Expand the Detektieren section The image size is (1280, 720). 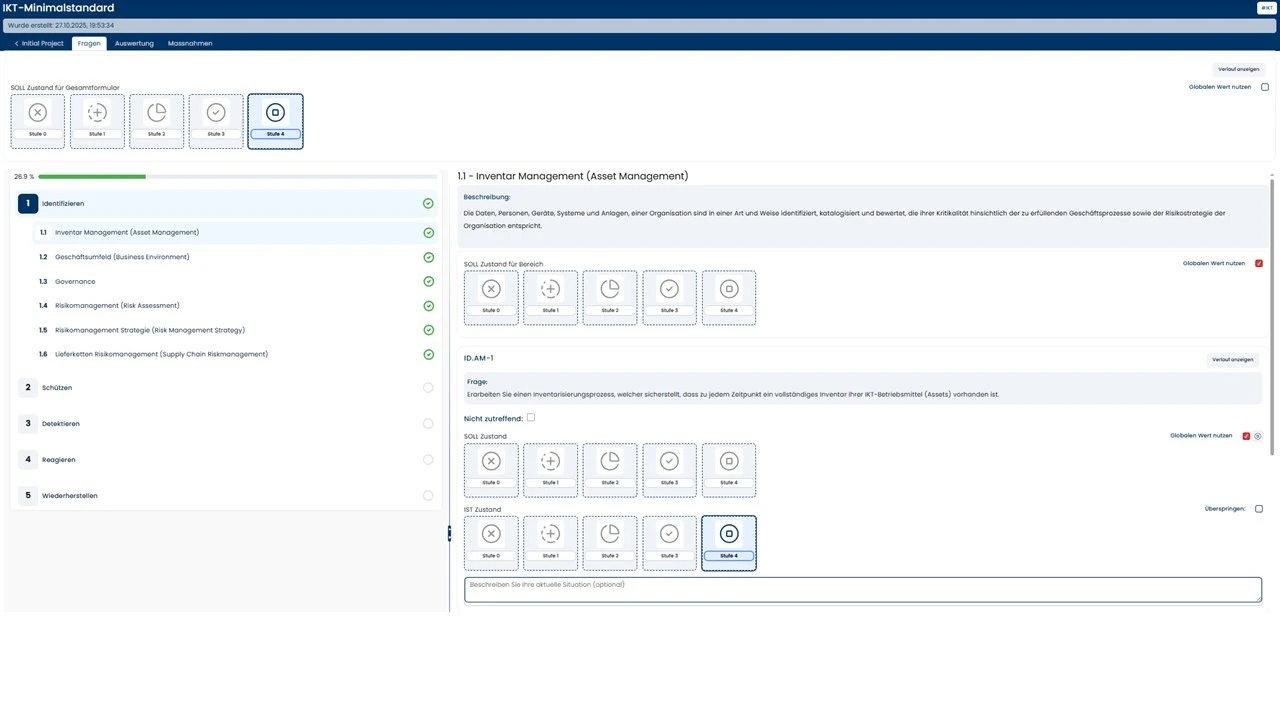[60, 424]
